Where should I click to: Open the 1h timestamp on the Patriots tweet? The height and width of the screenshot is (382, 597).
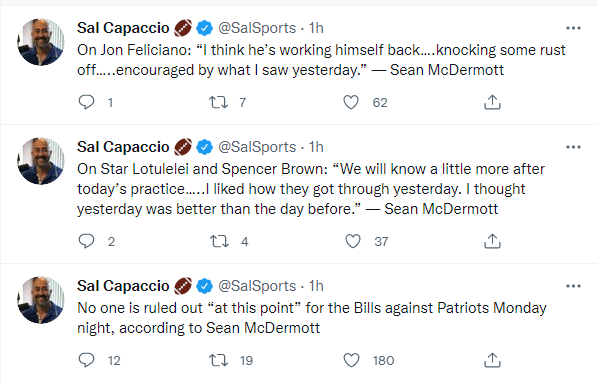[316, 286]
